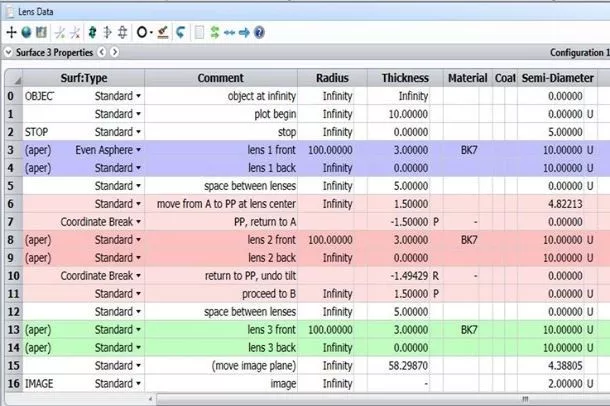Select the Radius column header
This screenshot has width=610, height=406.
[333, 78]
